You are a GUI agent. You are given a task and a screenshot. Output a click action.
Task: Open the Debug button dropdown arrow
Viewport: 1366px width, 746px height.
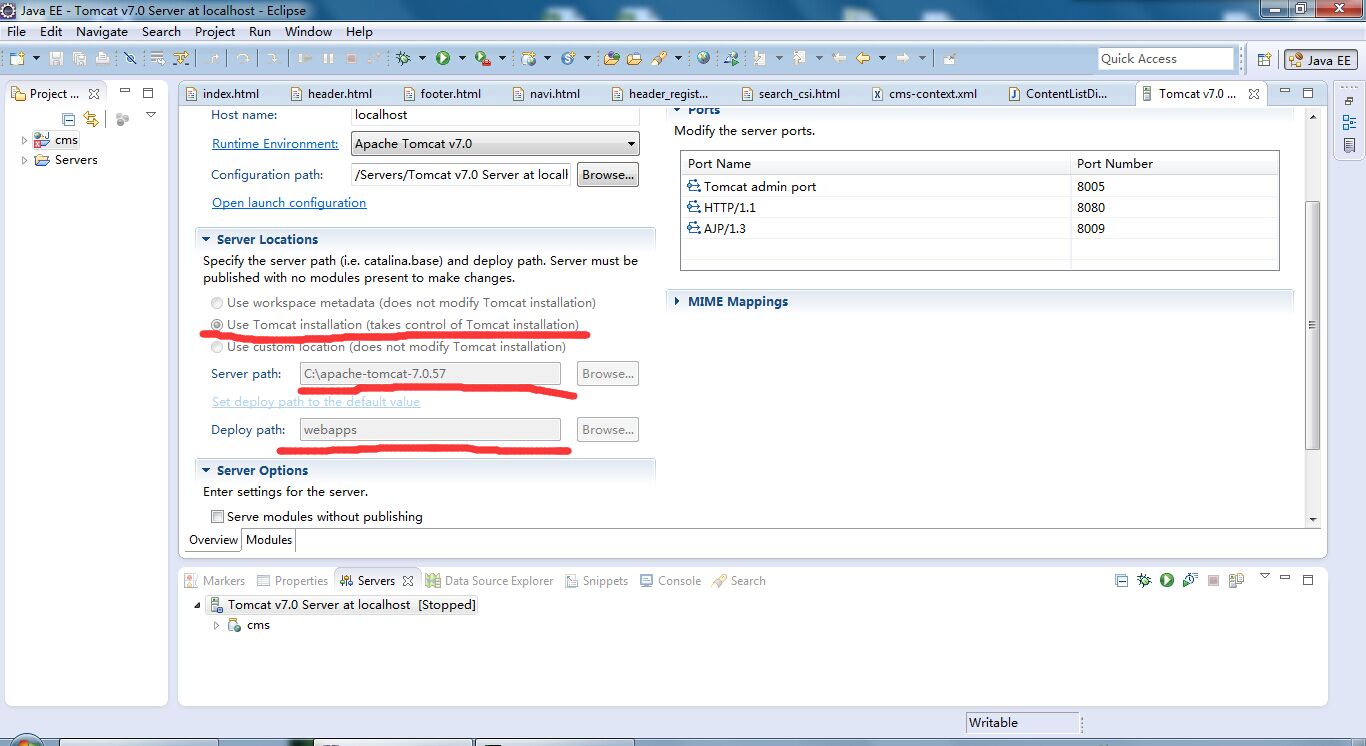pos(422,59)
